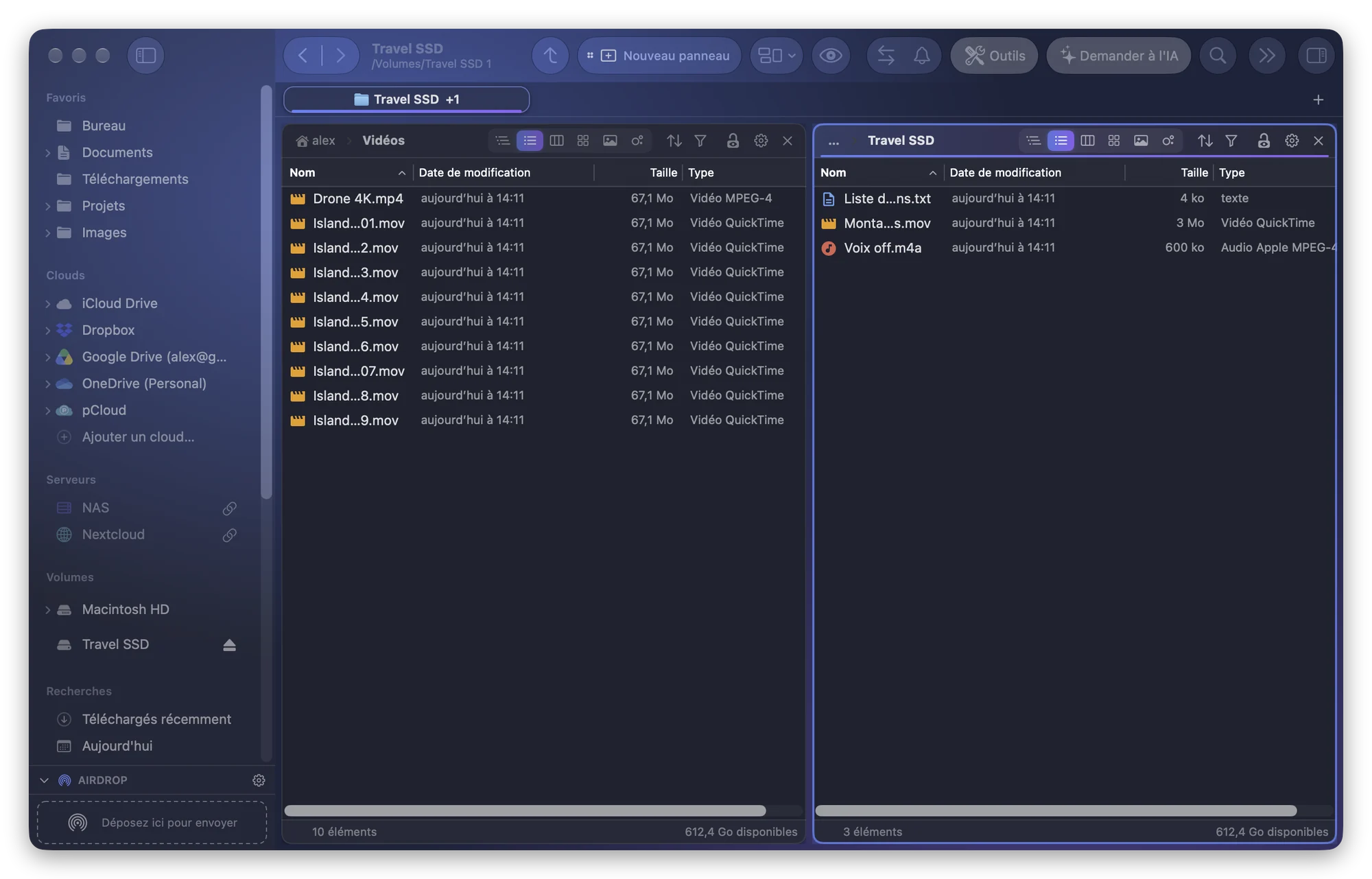The image size is (1372, 879).
Task: Click the Nouveau panneau button
Action: pyautogui.click(x=659, y=55)
